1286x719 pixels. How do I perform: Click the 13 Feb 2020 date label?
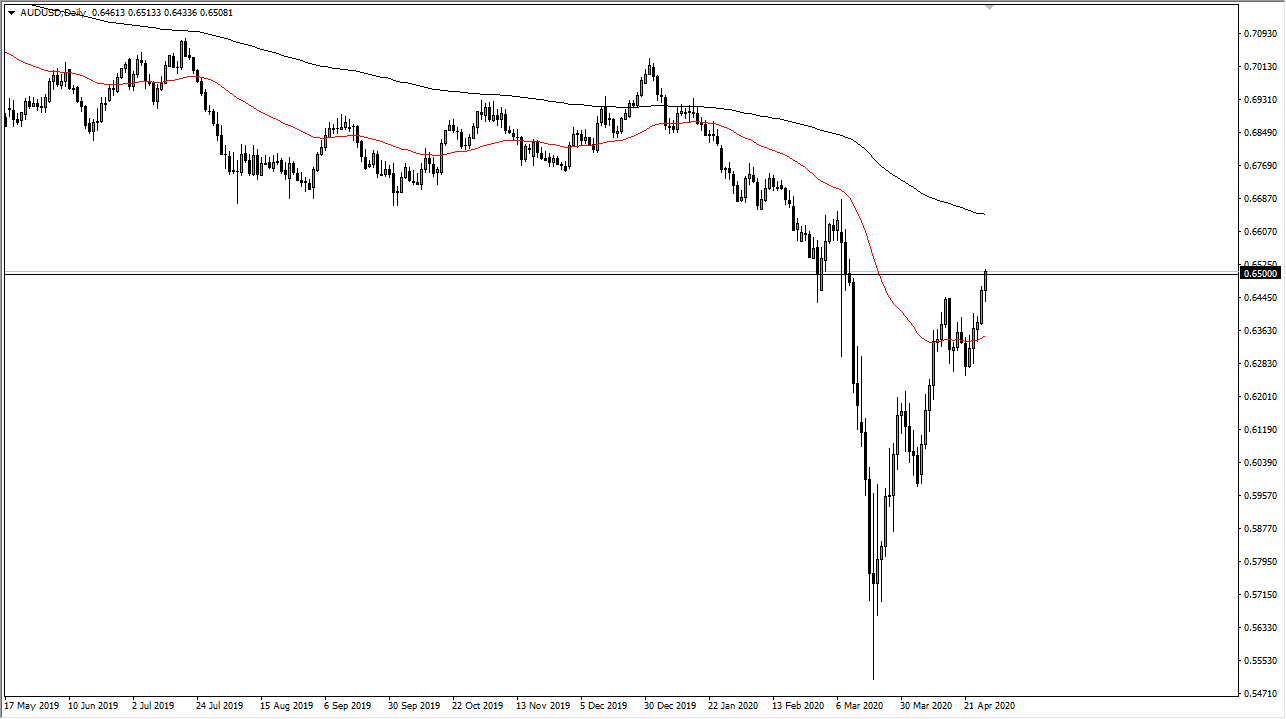pos(798,706)
